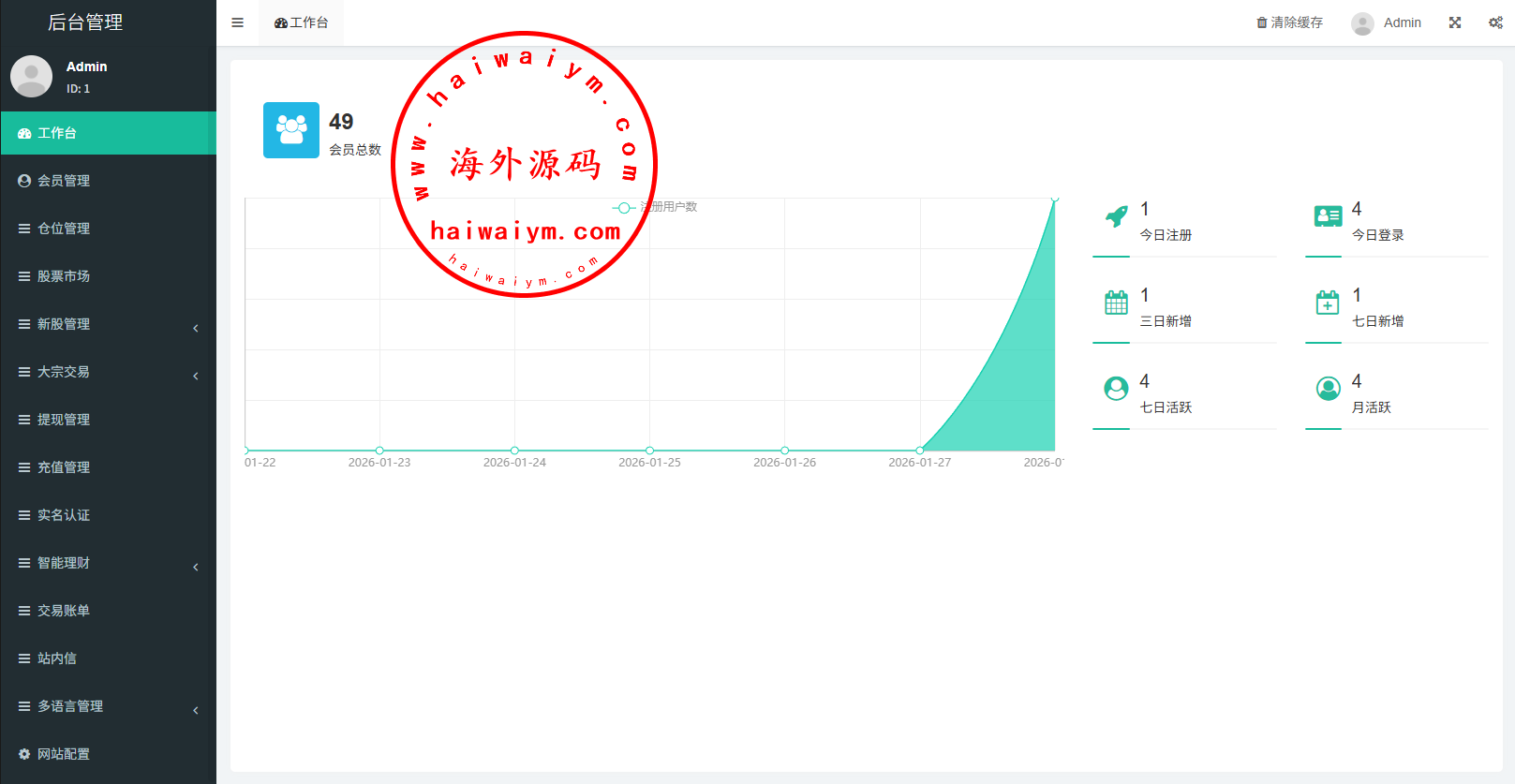Click the 清除缓存 button
1515x784 pixels.
coord(1290,22)
